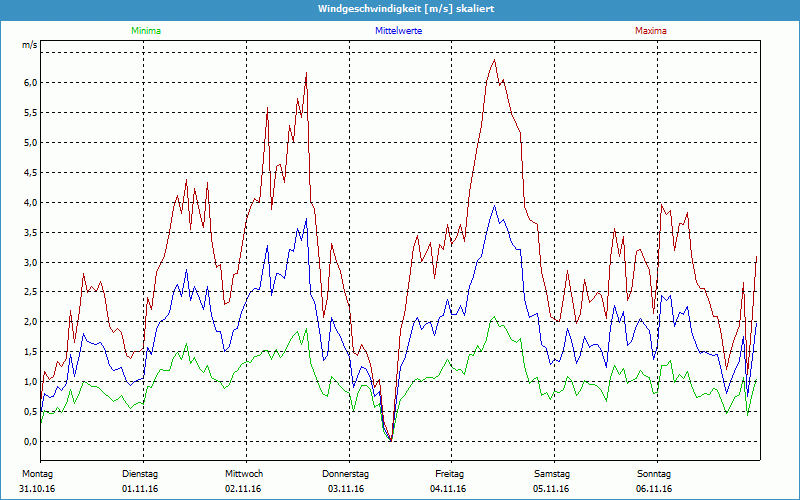800x500 pixels.
Task: Click the 3,5 y-axis value
Action: (31, 233)
